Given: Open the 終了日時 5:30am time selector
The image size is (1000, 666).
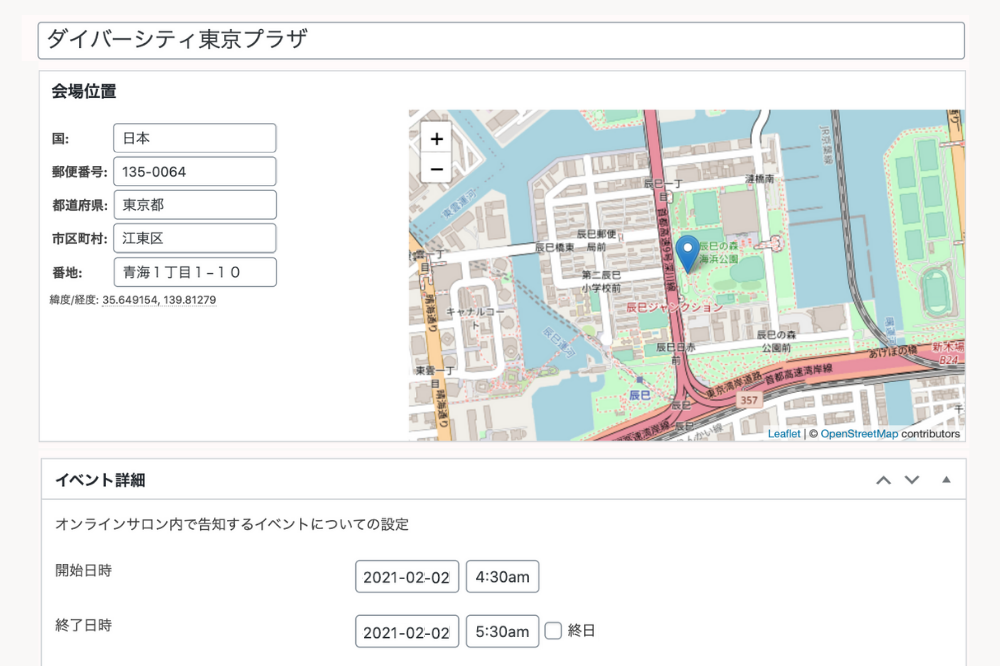Looking at the screenshot, I should 502,631.
